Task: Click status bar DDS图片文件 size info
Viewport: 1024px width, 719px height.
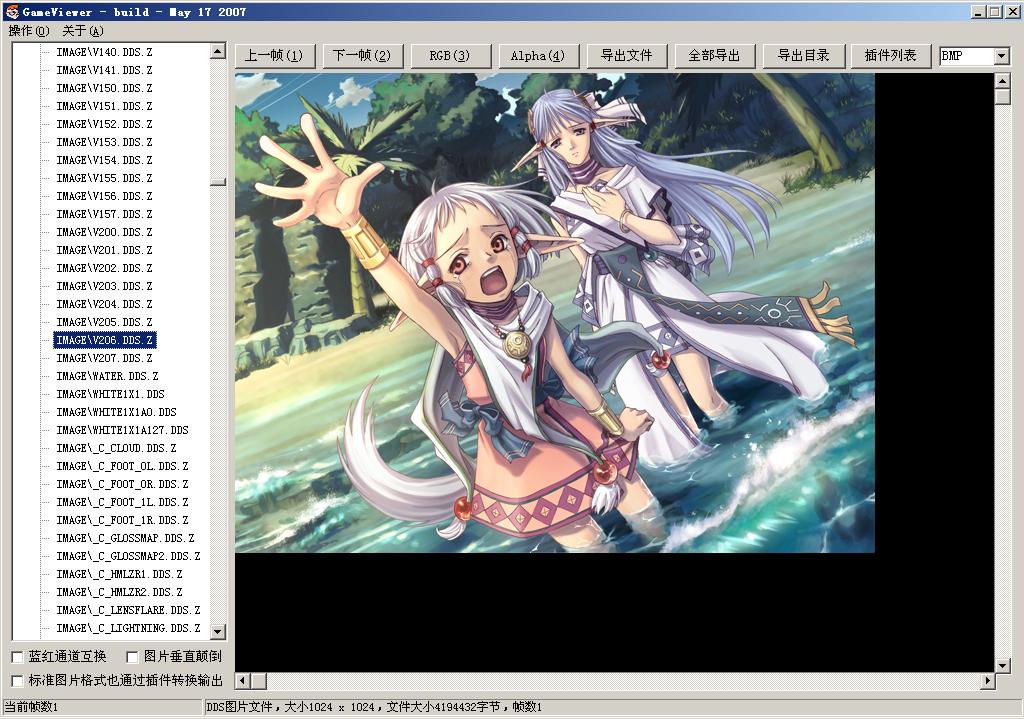Action: (374, 707)
